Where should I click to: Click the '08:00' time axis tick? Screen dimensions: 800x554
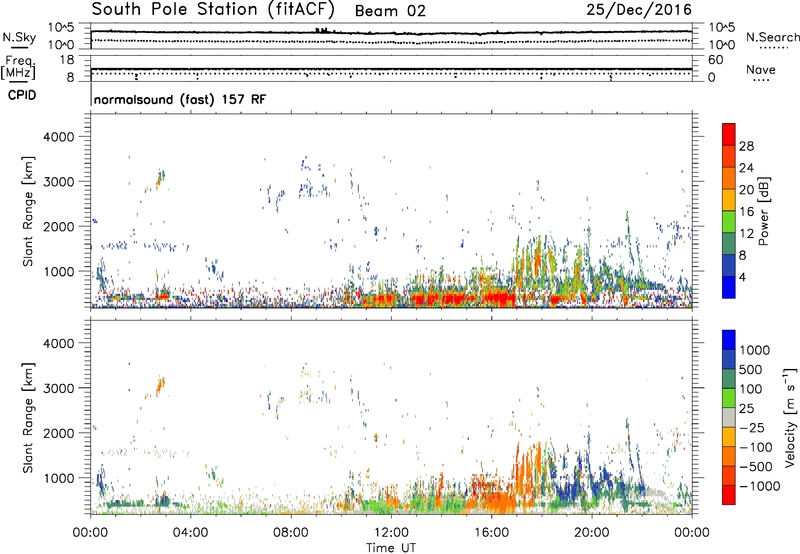(x=290, y=533)
